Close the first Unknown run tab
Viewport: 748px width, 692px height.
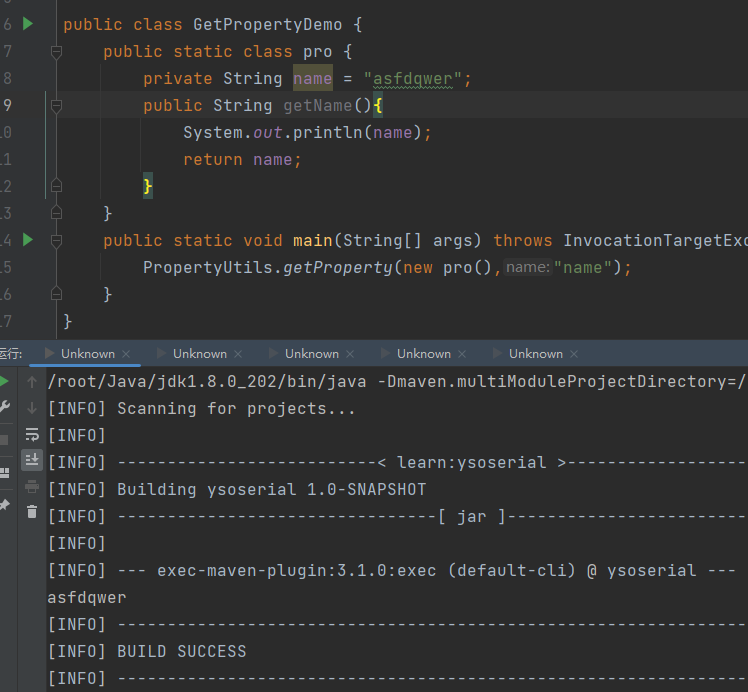[124, 354]
